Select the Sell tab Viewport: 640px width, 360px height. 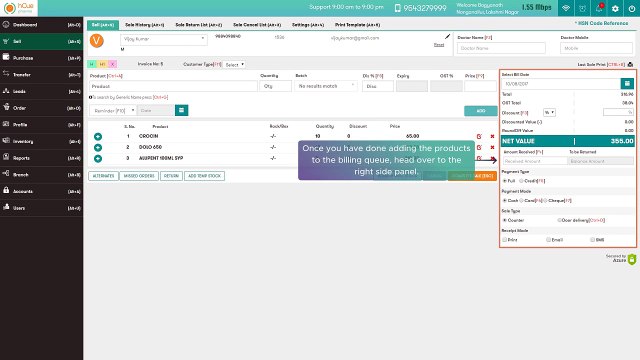tap(103, 25)
